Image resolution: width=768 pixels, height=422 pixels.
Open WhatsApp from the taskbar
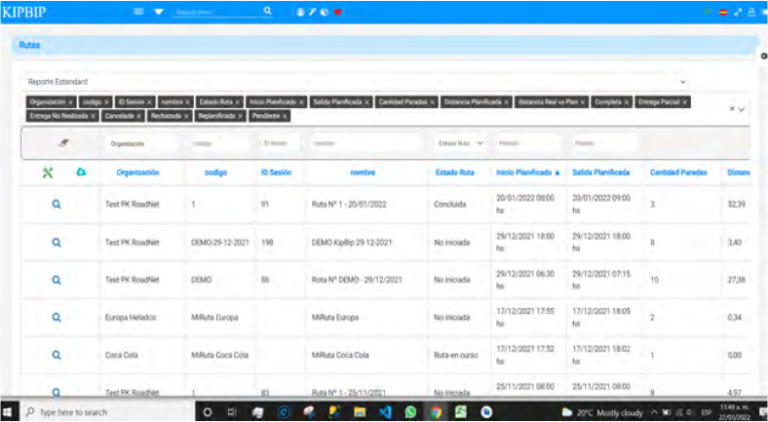tap(410, 412)
